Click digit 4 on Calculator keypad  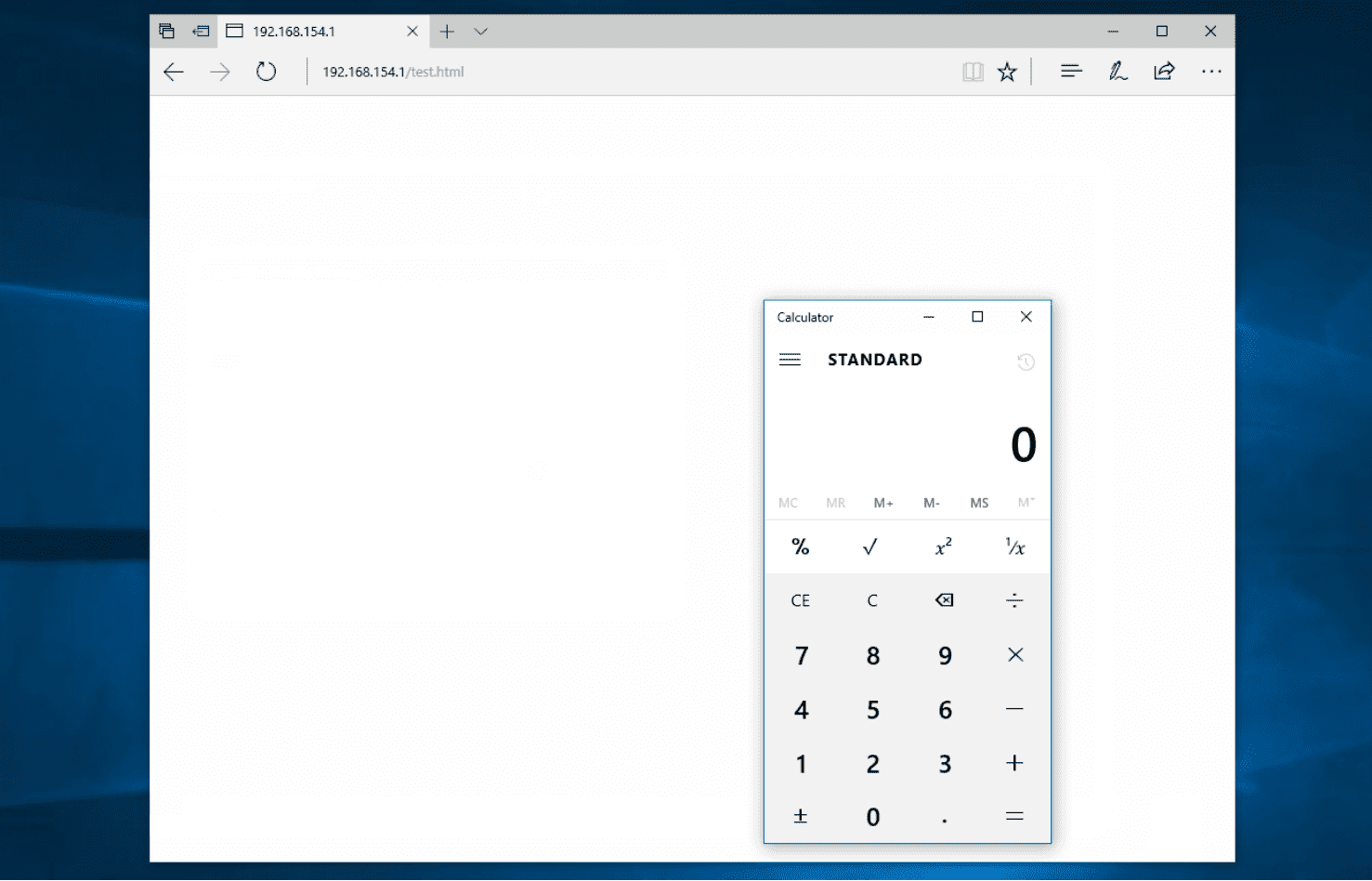point(800,709)
